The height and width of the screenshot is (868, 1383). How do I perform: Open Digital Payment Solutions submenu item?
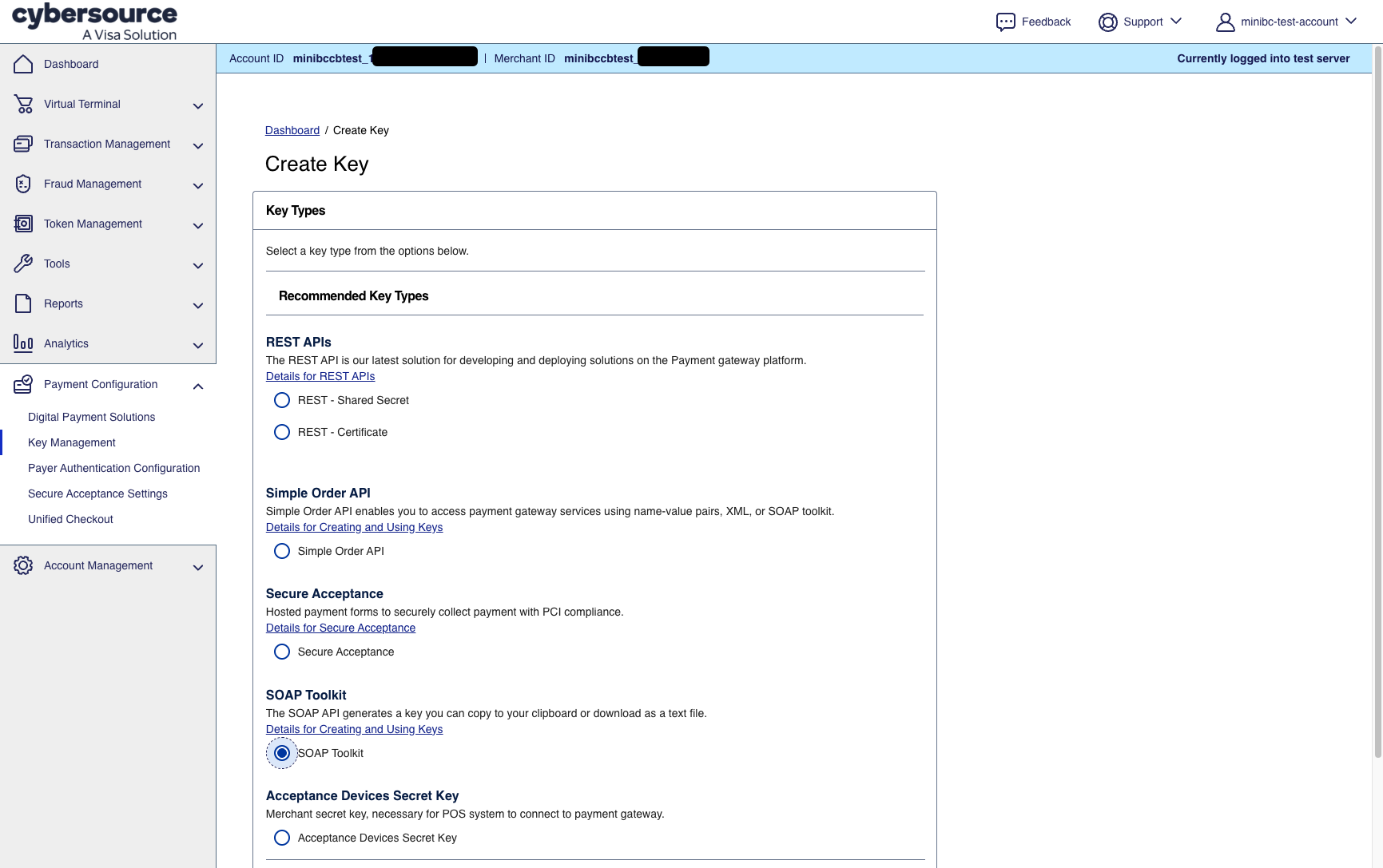pyautogui.click(x=92, y=417)
